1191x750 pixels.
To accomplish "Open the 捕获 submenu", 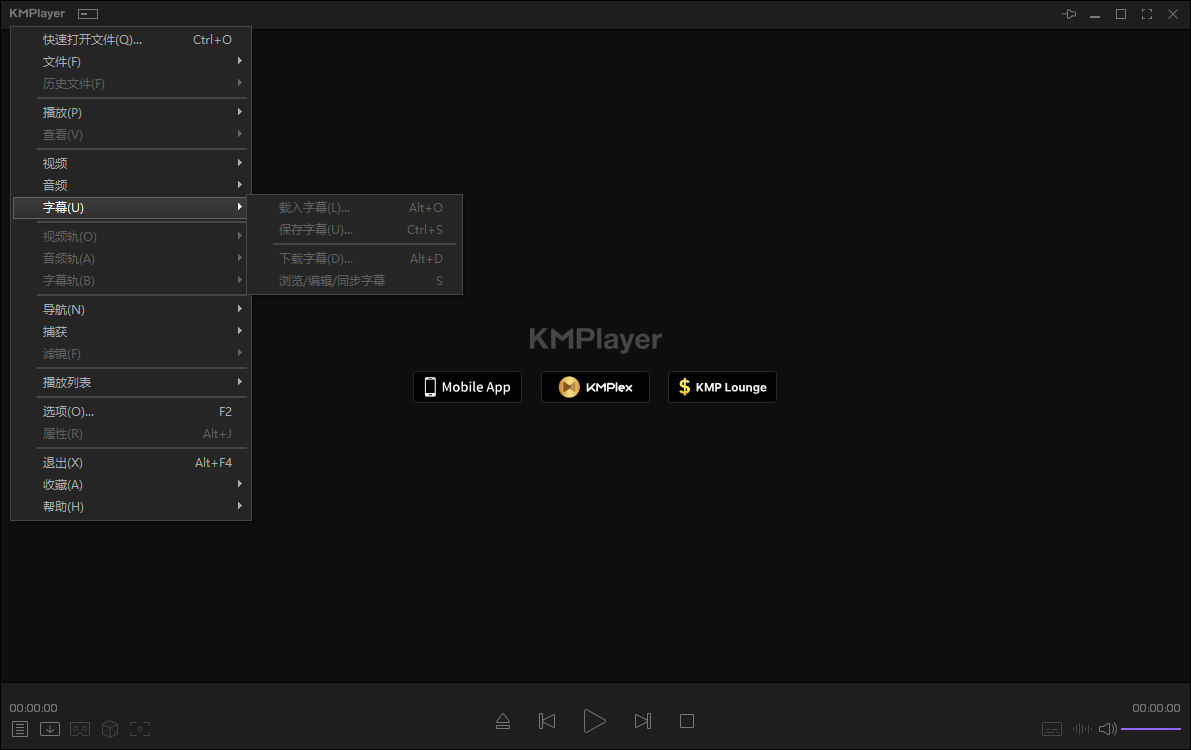I will coord(131,331).
